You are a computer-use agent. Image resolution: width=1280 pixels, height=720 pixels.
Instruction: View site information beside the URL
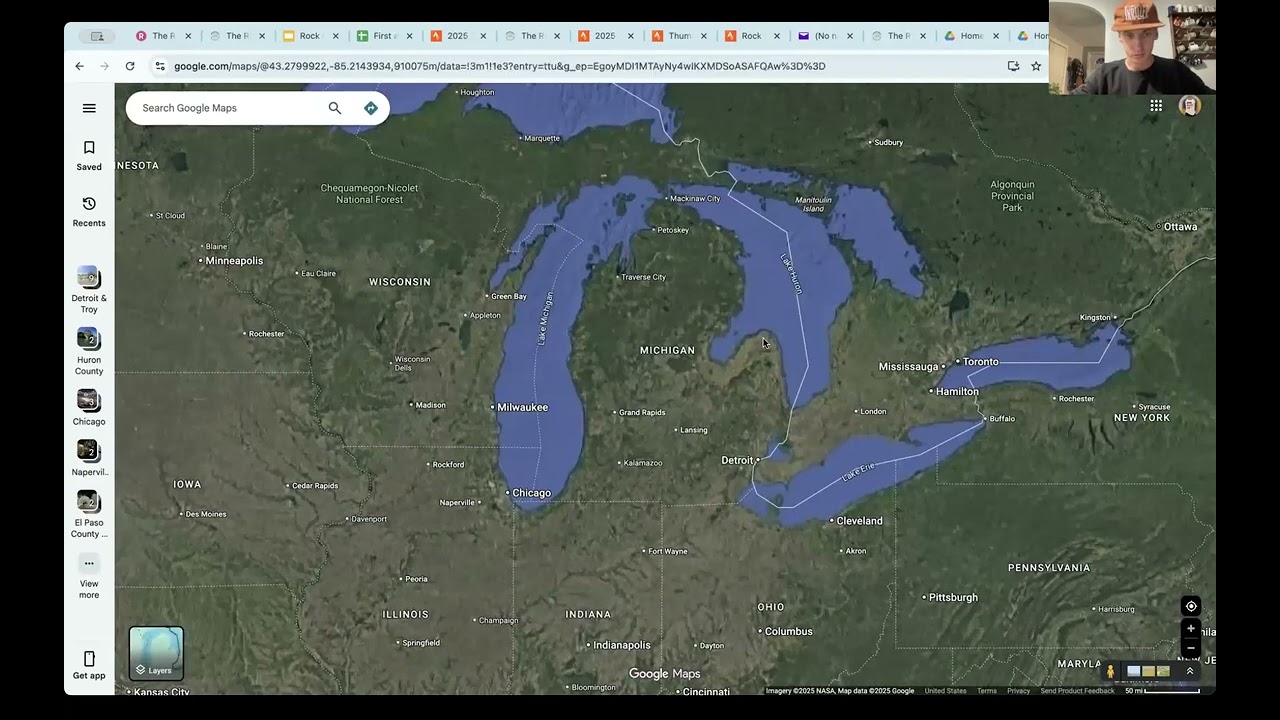[x=159, y=66]
